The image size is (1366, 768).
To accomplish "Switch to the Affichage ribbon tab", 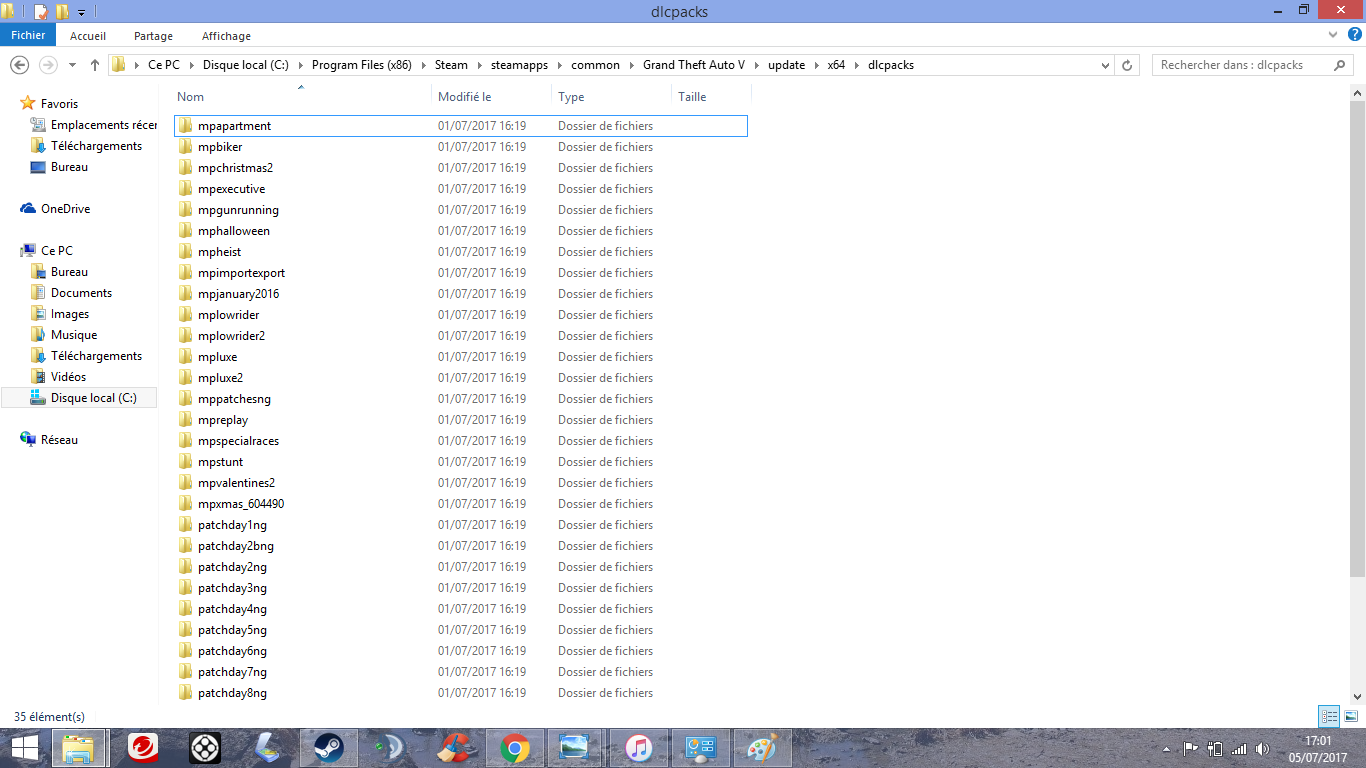I will tap(226, 36).
